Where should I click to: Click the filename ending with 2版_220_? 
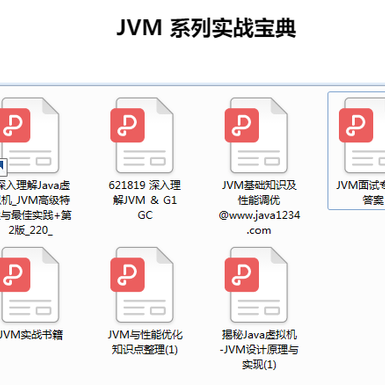35,207
